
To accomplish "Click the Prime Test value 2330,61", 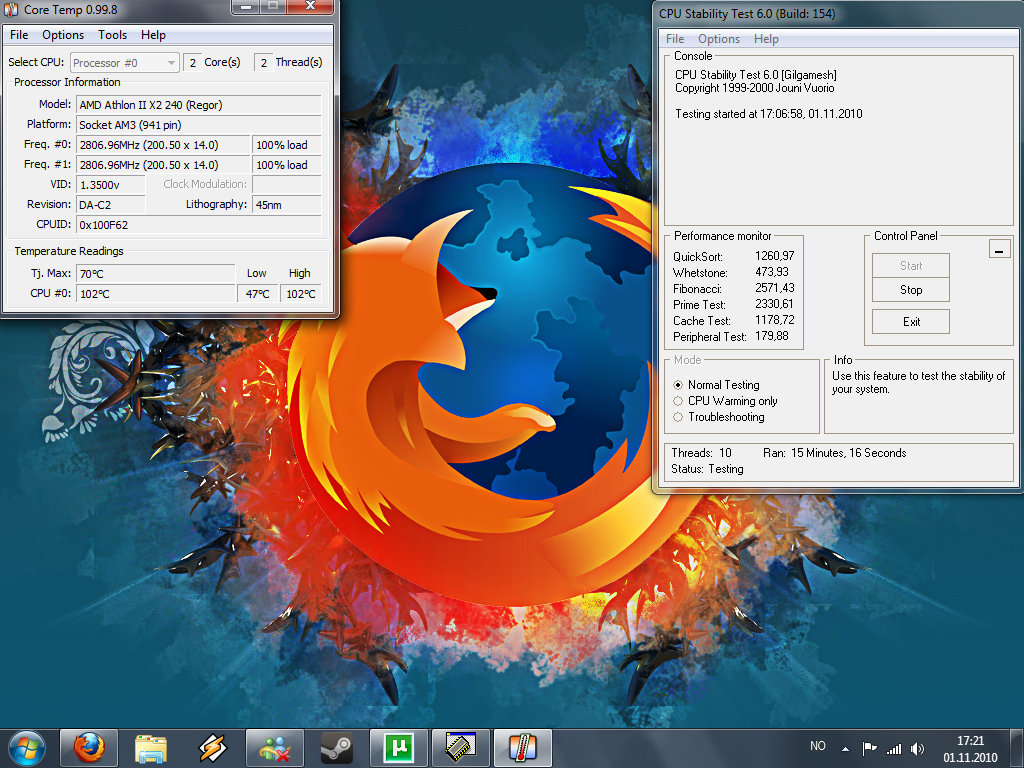I will coord(775,304).
